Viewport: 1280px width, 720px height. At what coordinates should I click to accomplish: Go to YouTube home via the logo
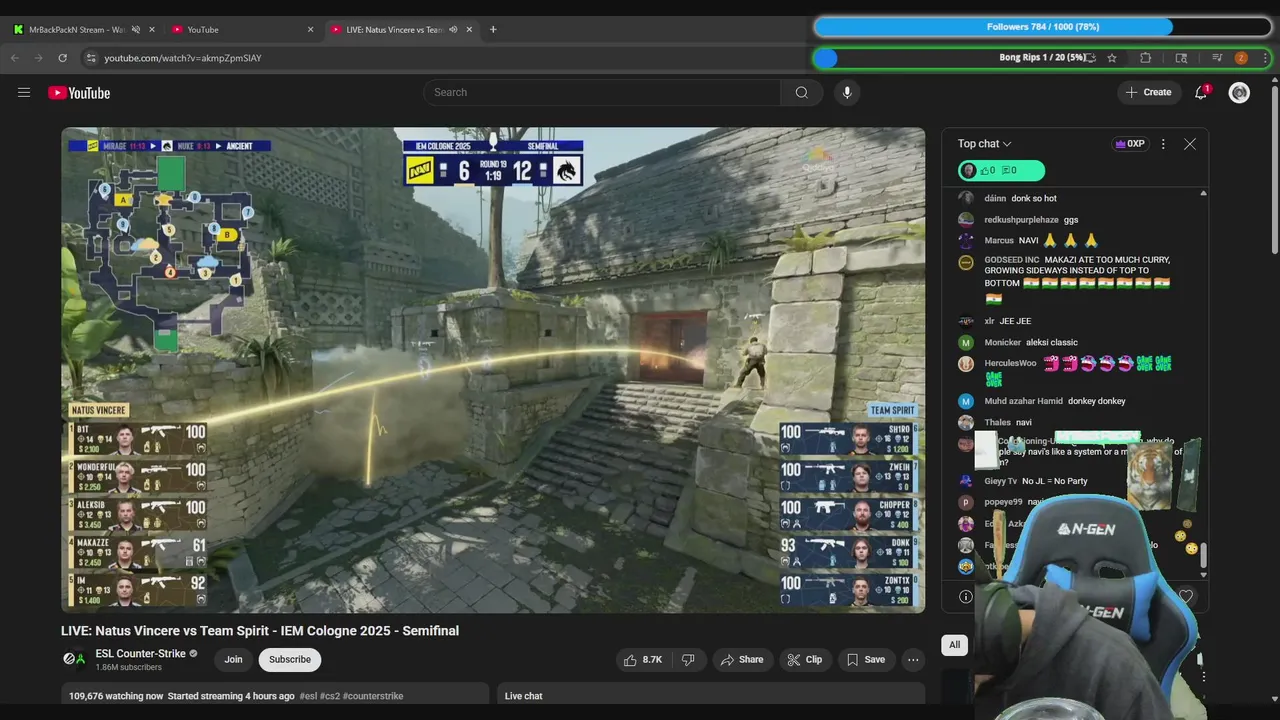pos(79,93)
